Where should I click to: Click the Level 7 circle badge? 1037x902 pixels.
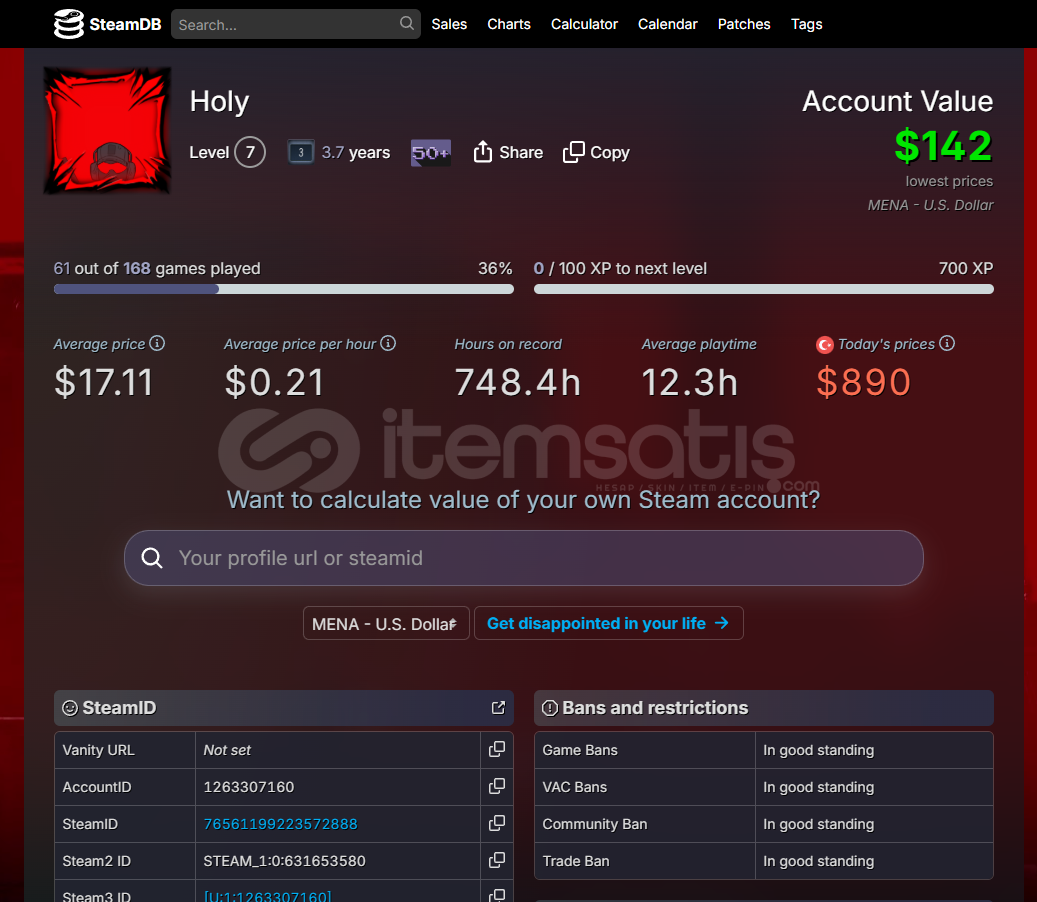[x=250, y=152]
